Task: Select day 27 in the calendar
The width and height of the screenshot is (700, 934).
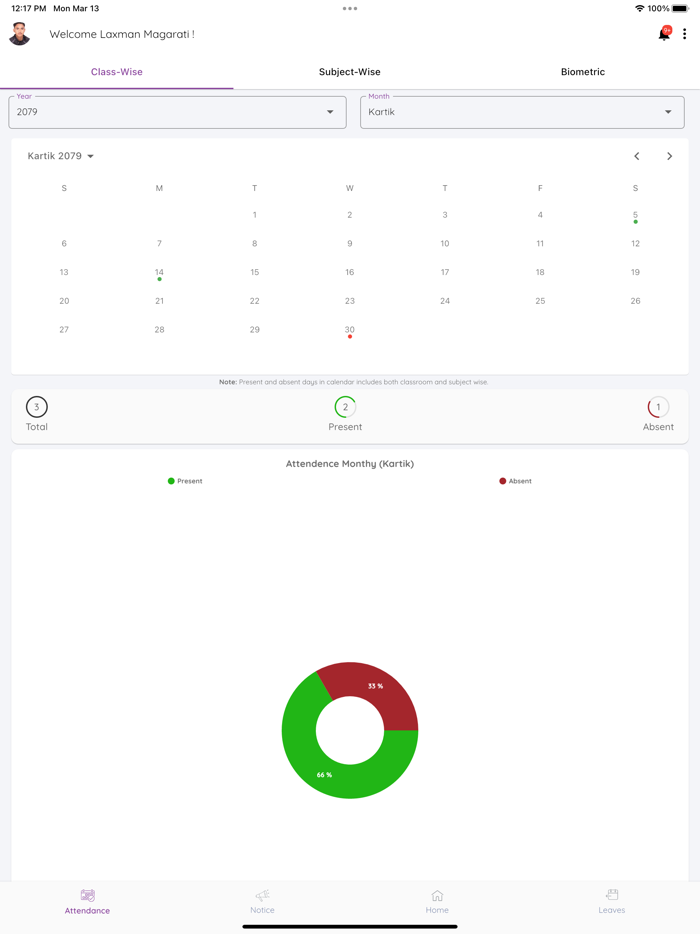Action: [x=64, y=329]
